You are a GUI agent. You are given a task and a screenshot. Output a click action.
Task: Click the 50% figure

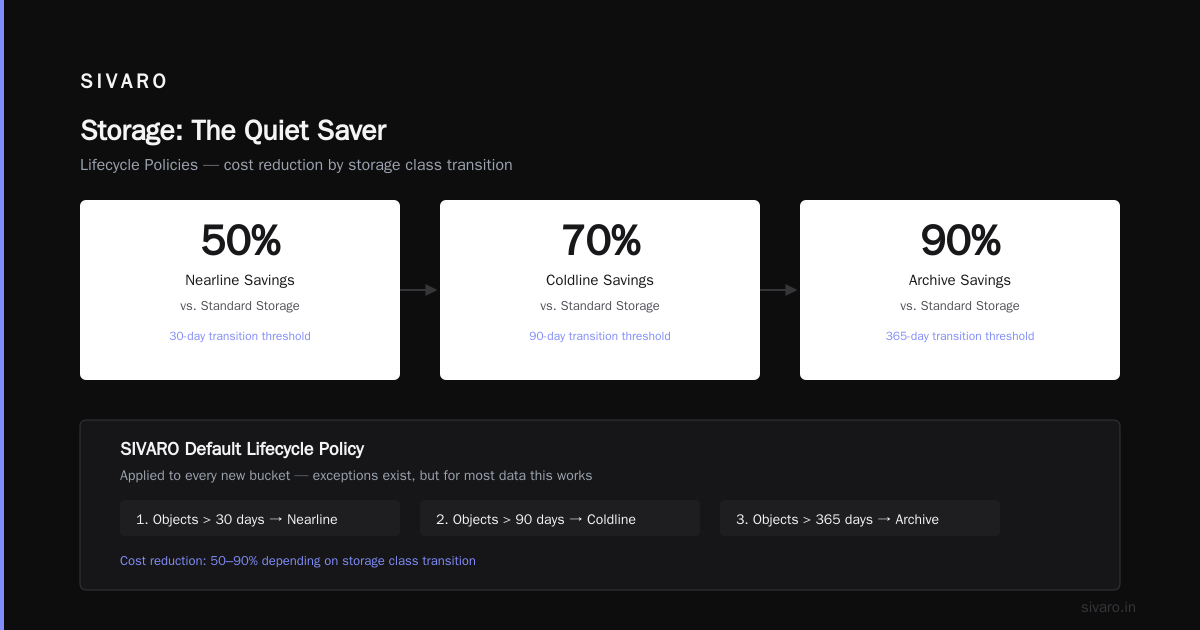(x=240, y=241)
